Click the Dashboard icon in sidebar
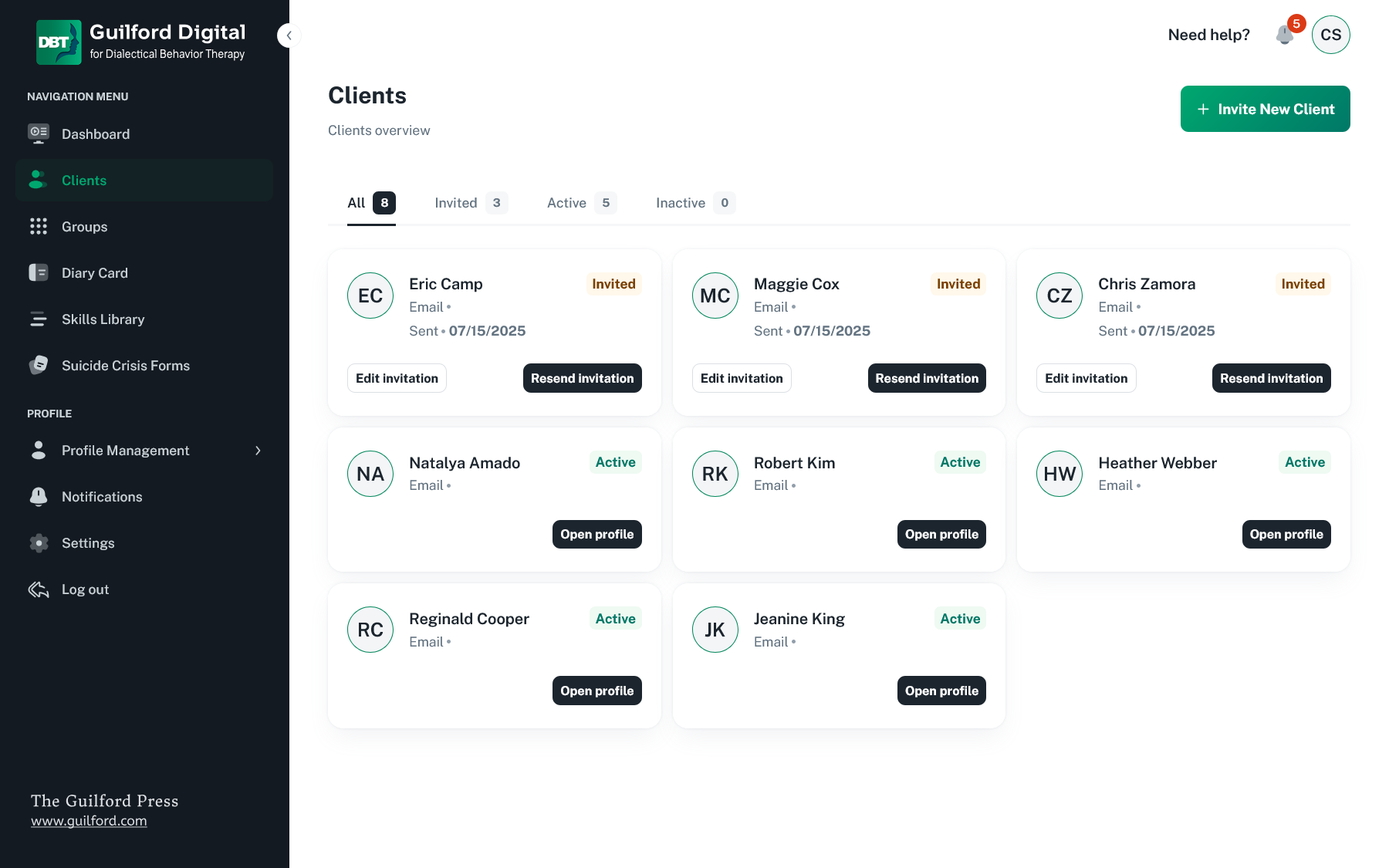The width and height of the screenshot is (1389, 868). (x=39, y=133)
